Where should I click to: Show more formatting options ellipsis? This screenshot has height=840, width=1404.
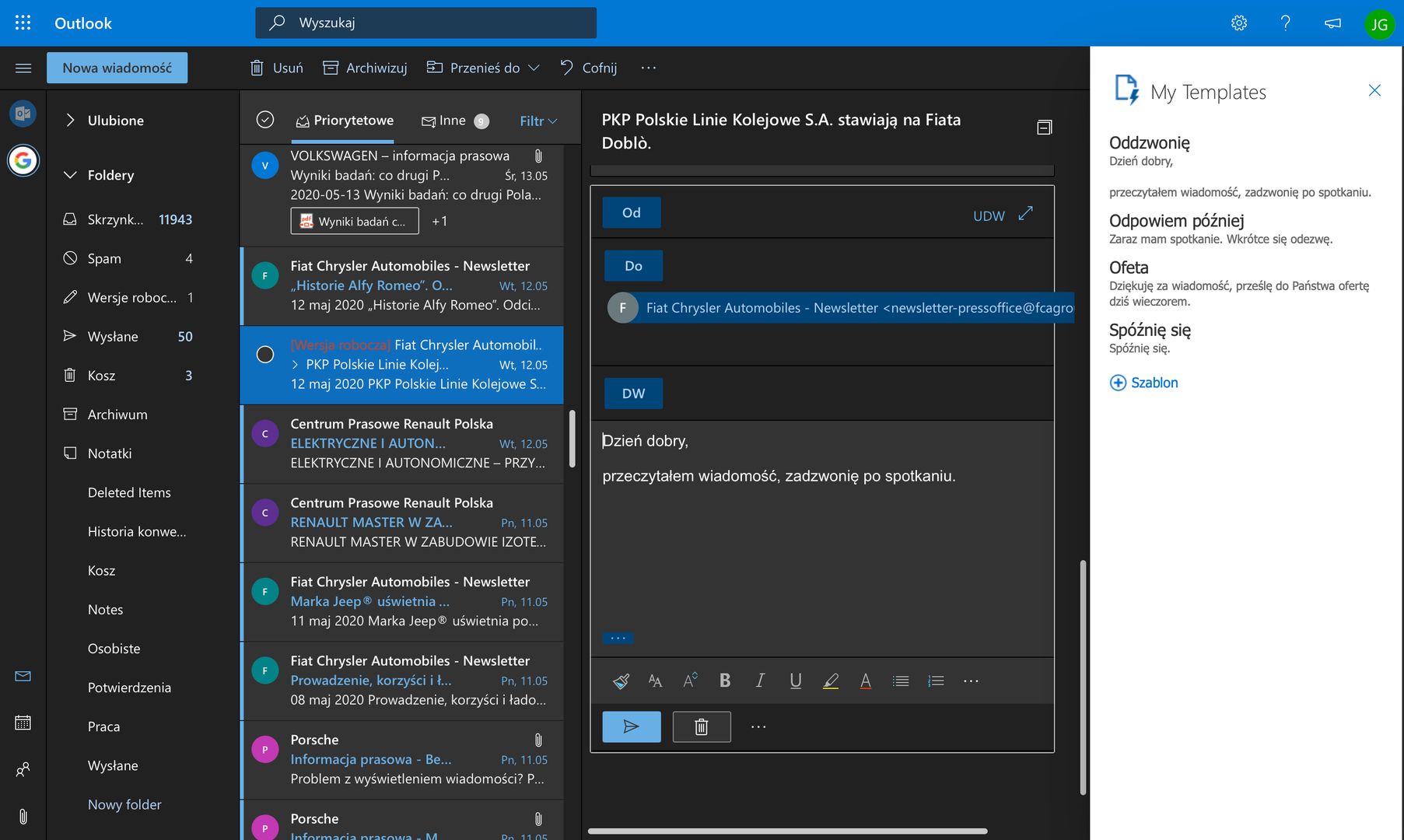pyautogui.click(x=971, y=681)
